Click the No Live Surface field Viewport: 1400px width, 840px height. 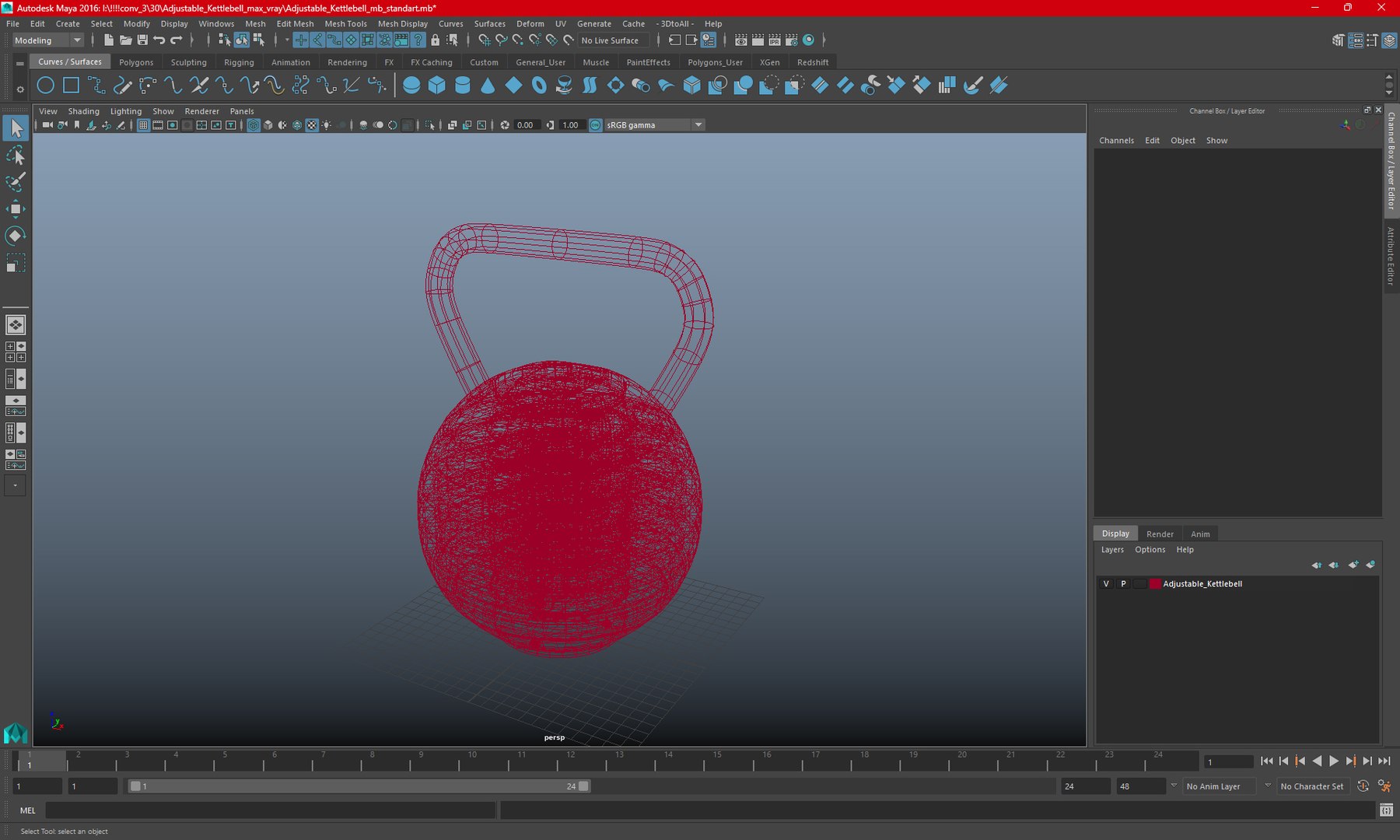pos(613,40)
